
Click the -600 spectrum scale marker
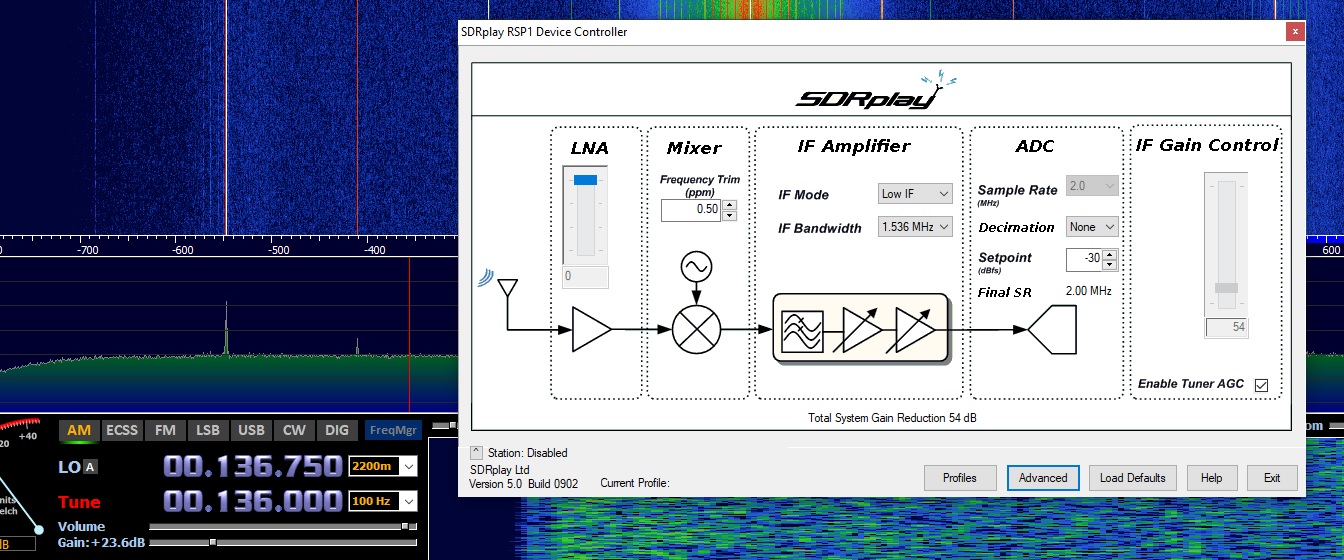click(182, 250)
